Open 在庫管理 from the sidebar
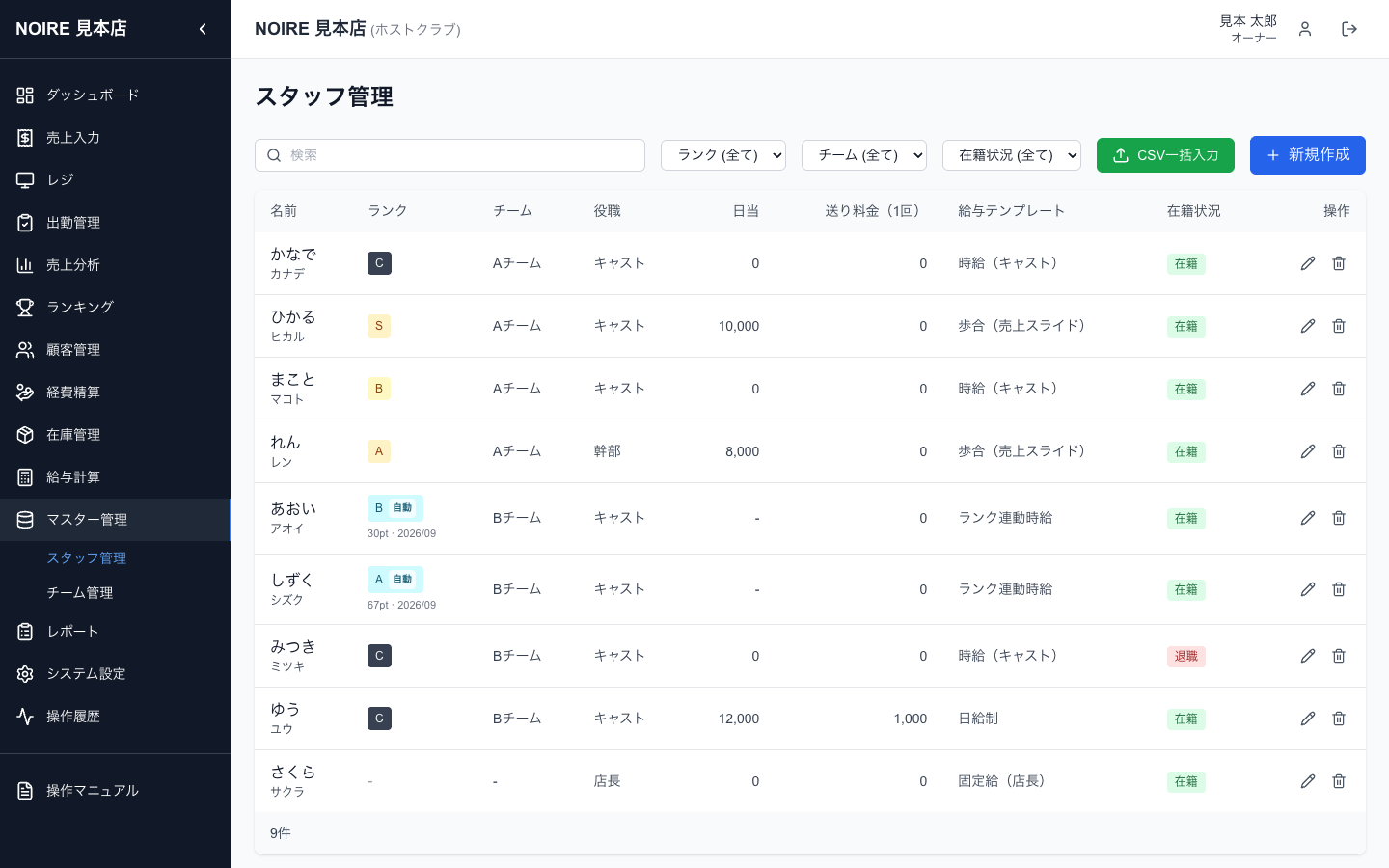The width and height of the screenshot is (1389, 868). pyautogui.click(x=116, y=435)
